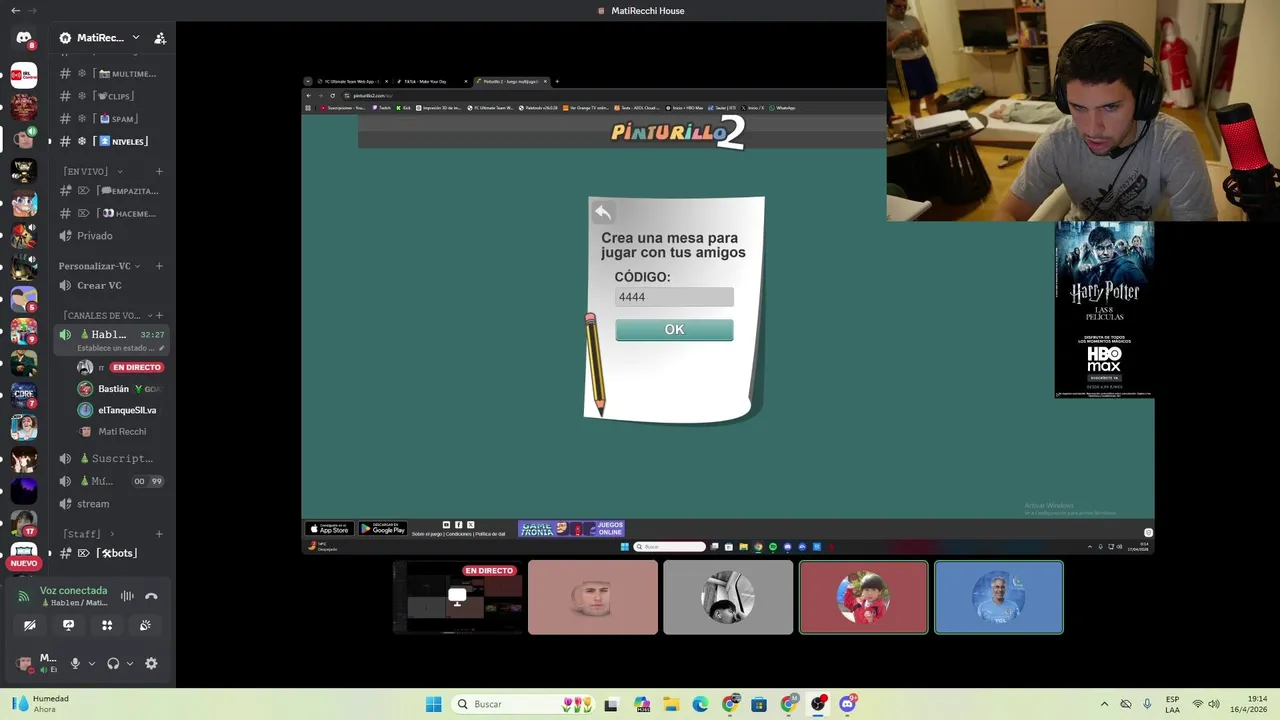Toggle the camera on or off
The height and width of the screenshot is (720, 1280).
click(30, 625)
